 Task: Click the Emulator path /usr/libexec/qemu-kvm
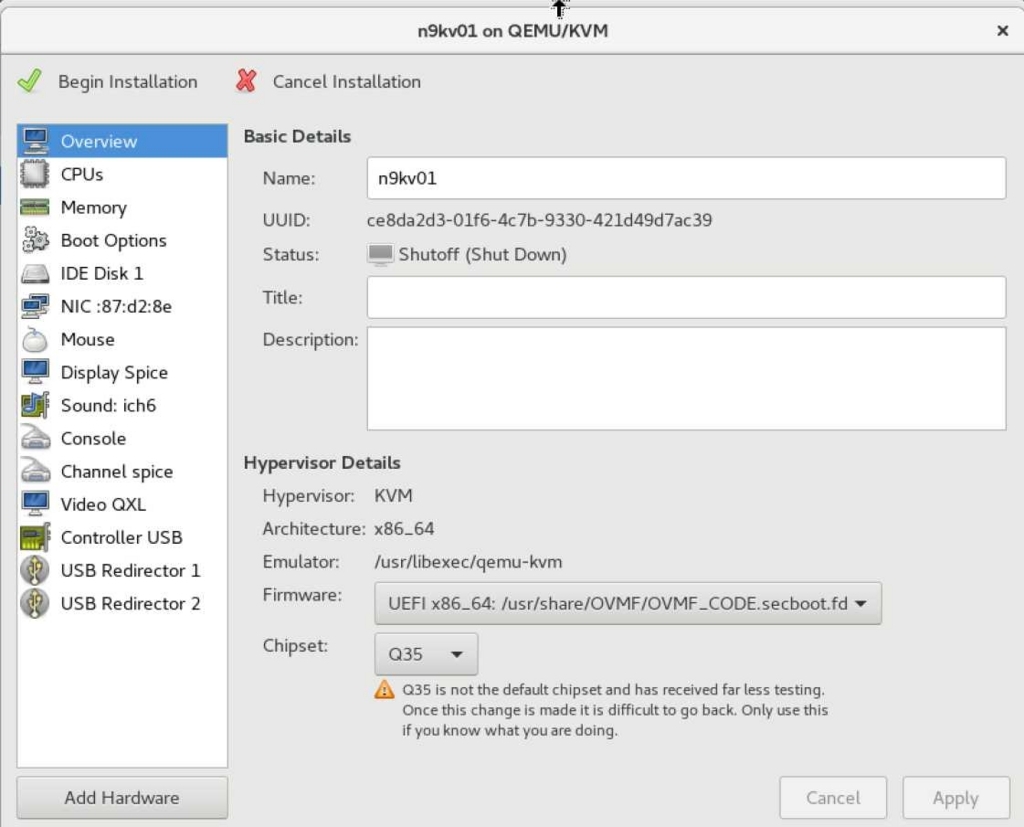pos(468,562)
